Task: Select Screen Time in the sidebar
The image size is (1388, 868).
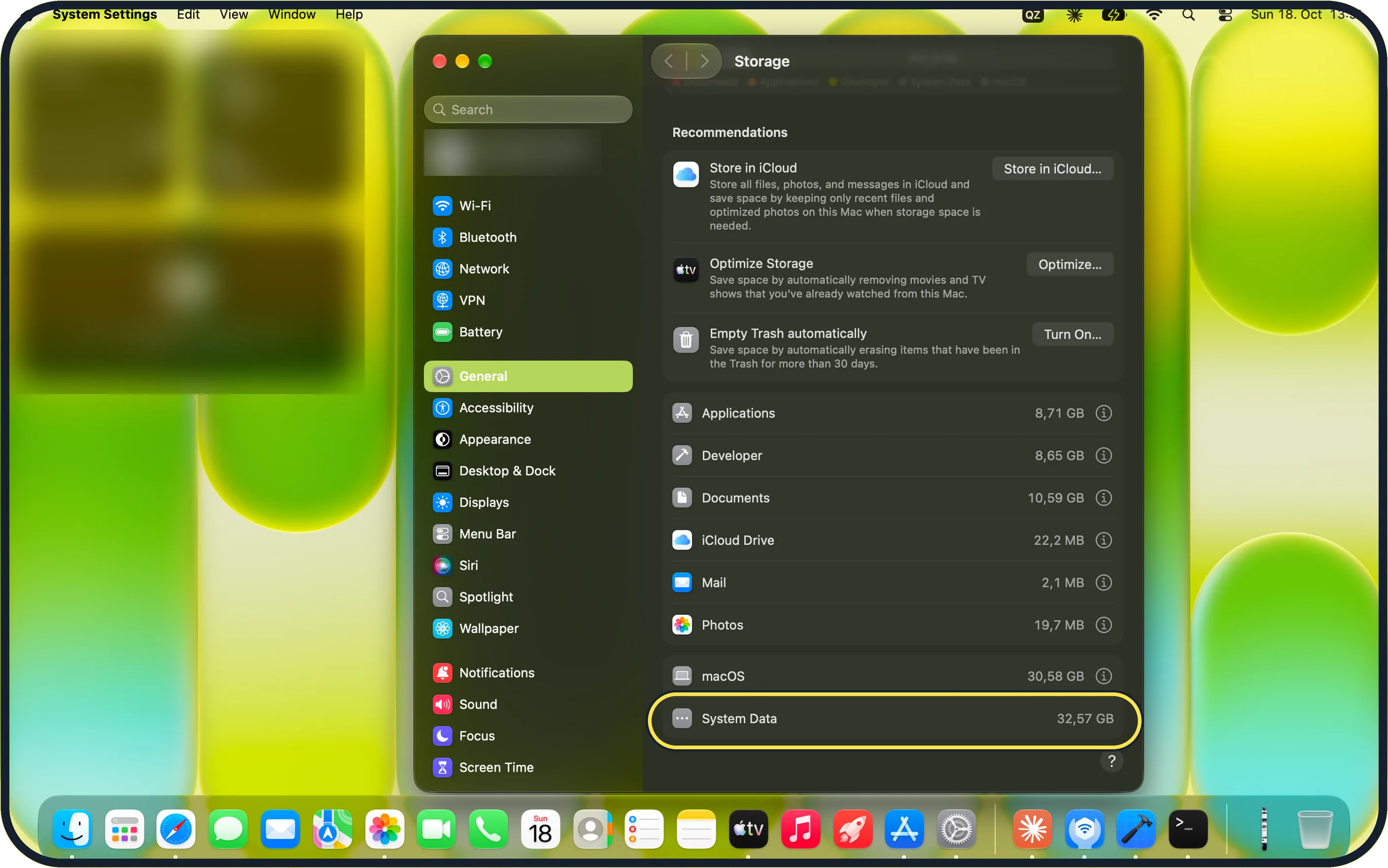Action: [528, 768]
